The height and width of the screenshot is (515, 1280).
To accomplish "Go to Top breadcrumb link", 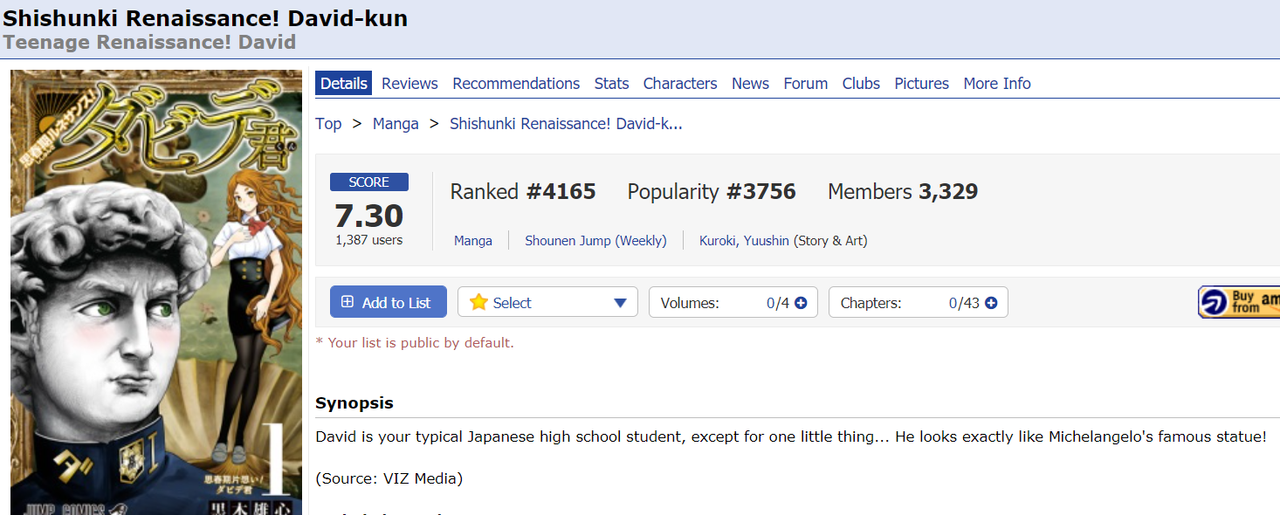I will click(328, 123).
